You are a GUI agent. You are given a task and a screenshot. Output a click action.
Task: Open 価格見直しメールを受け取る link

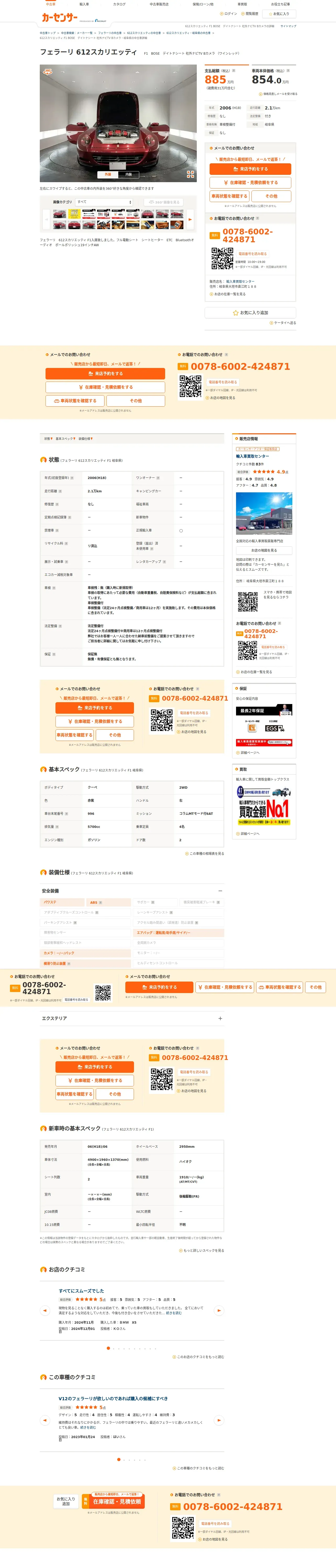pyautogui.click(x=278, y=94)
